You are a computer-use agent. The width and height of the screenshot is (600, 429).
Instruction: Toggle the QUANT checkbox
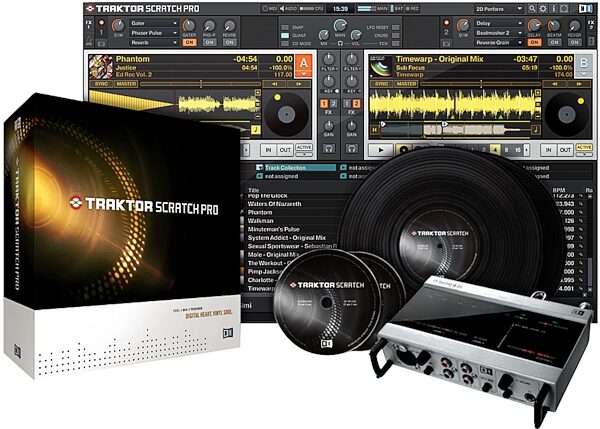coord(285,35)
